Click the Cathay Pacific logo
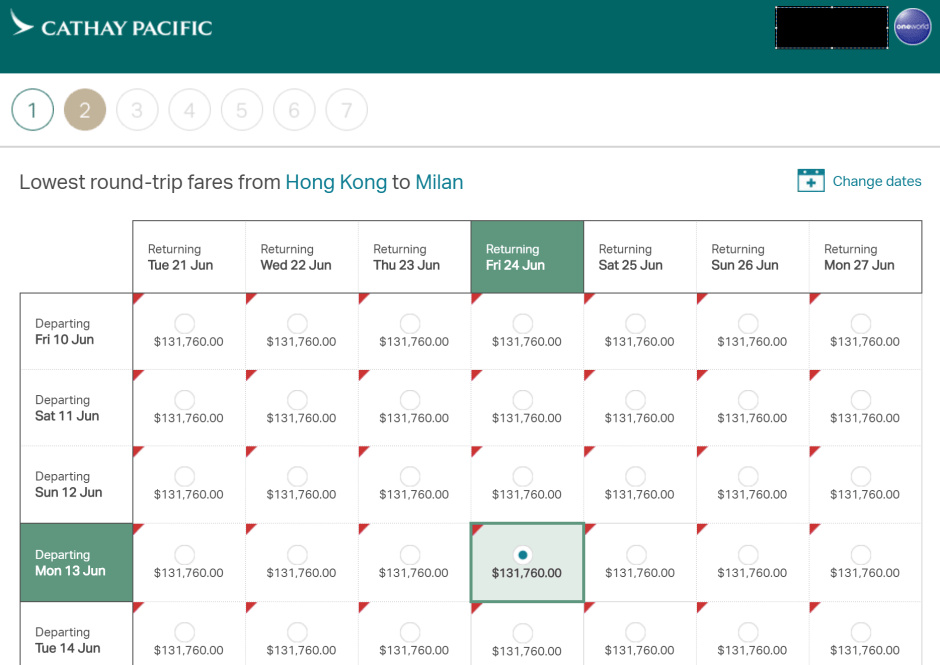The height and width of the screenshot is (665, 940). point(111,27)
